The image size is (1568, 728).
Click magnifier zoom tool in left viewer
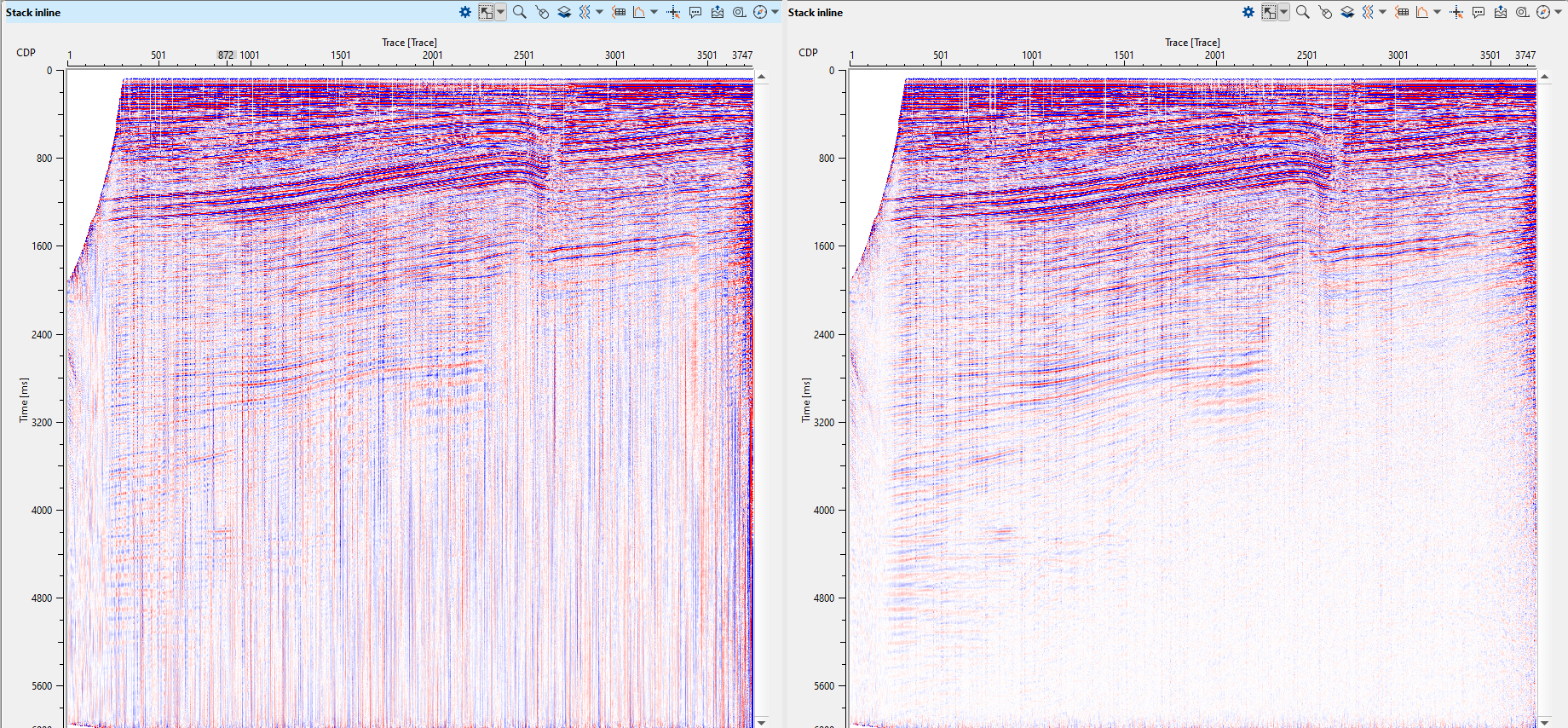click(519, 12)
